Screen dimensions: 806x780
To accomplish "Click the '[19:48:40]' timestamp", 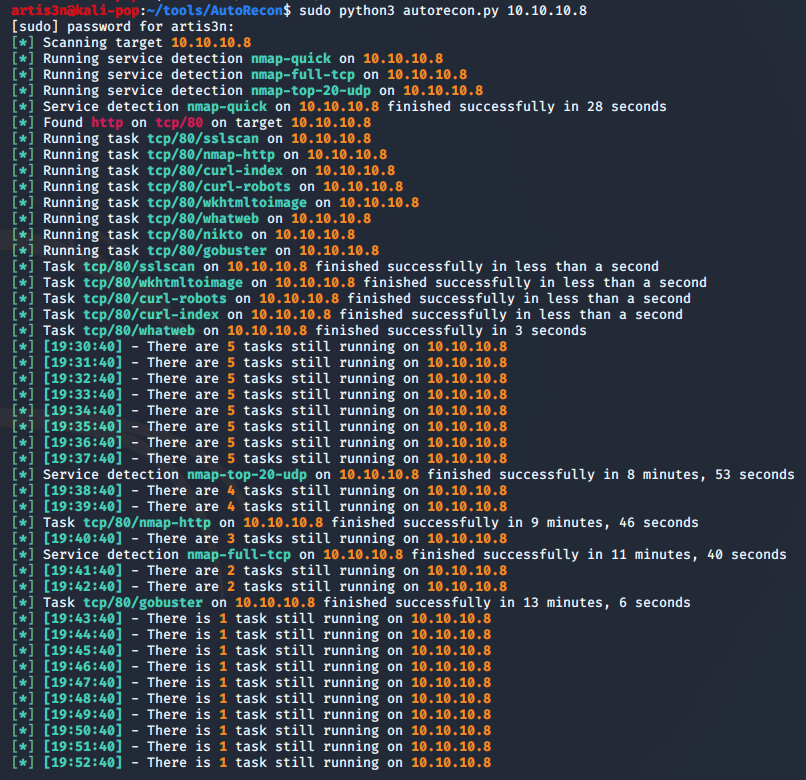I will [83, 698].
